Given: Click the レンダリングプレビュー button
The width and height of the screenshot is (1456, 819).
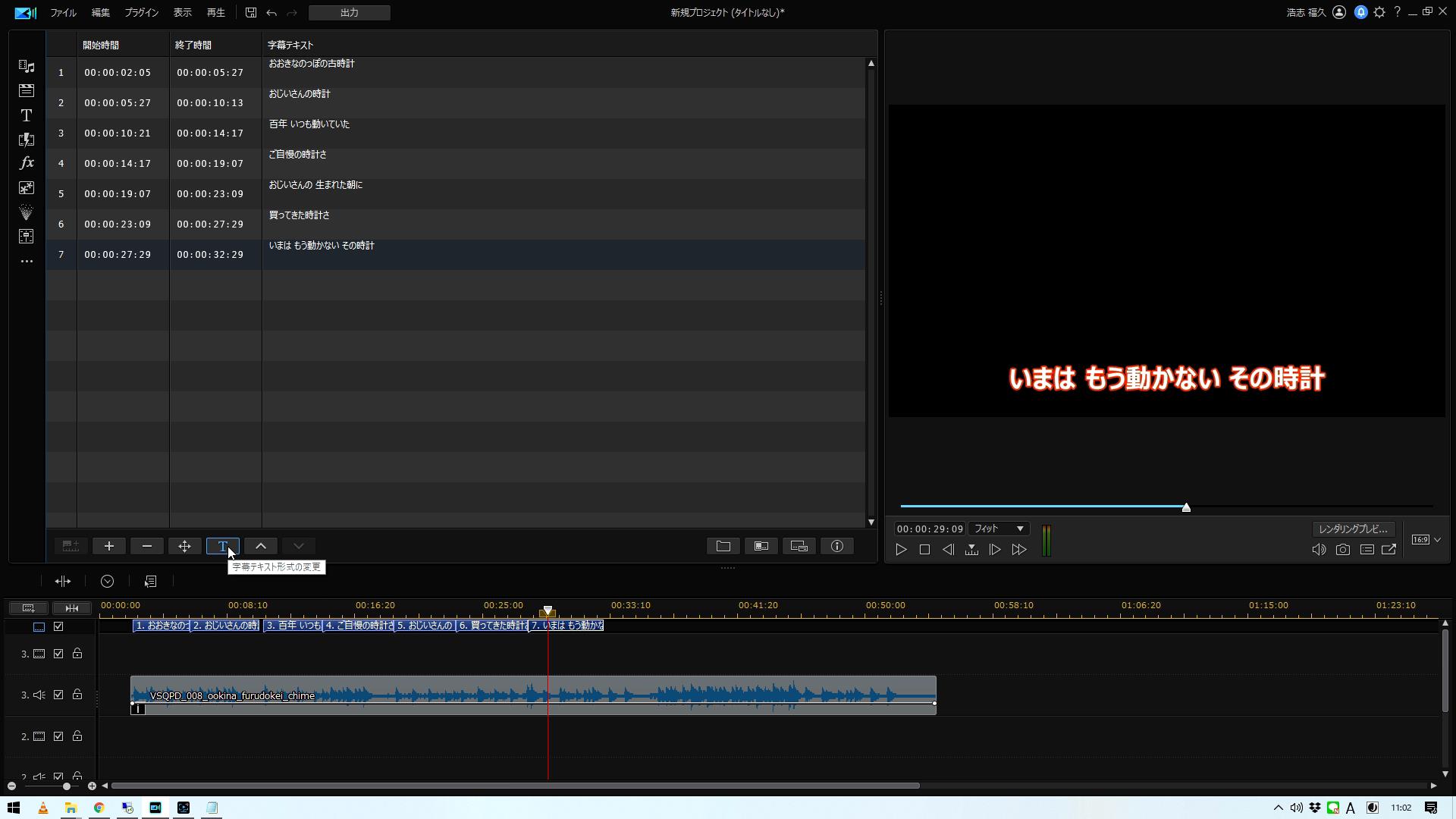Looking at the screenshot, I should (x=1354, y=529).
